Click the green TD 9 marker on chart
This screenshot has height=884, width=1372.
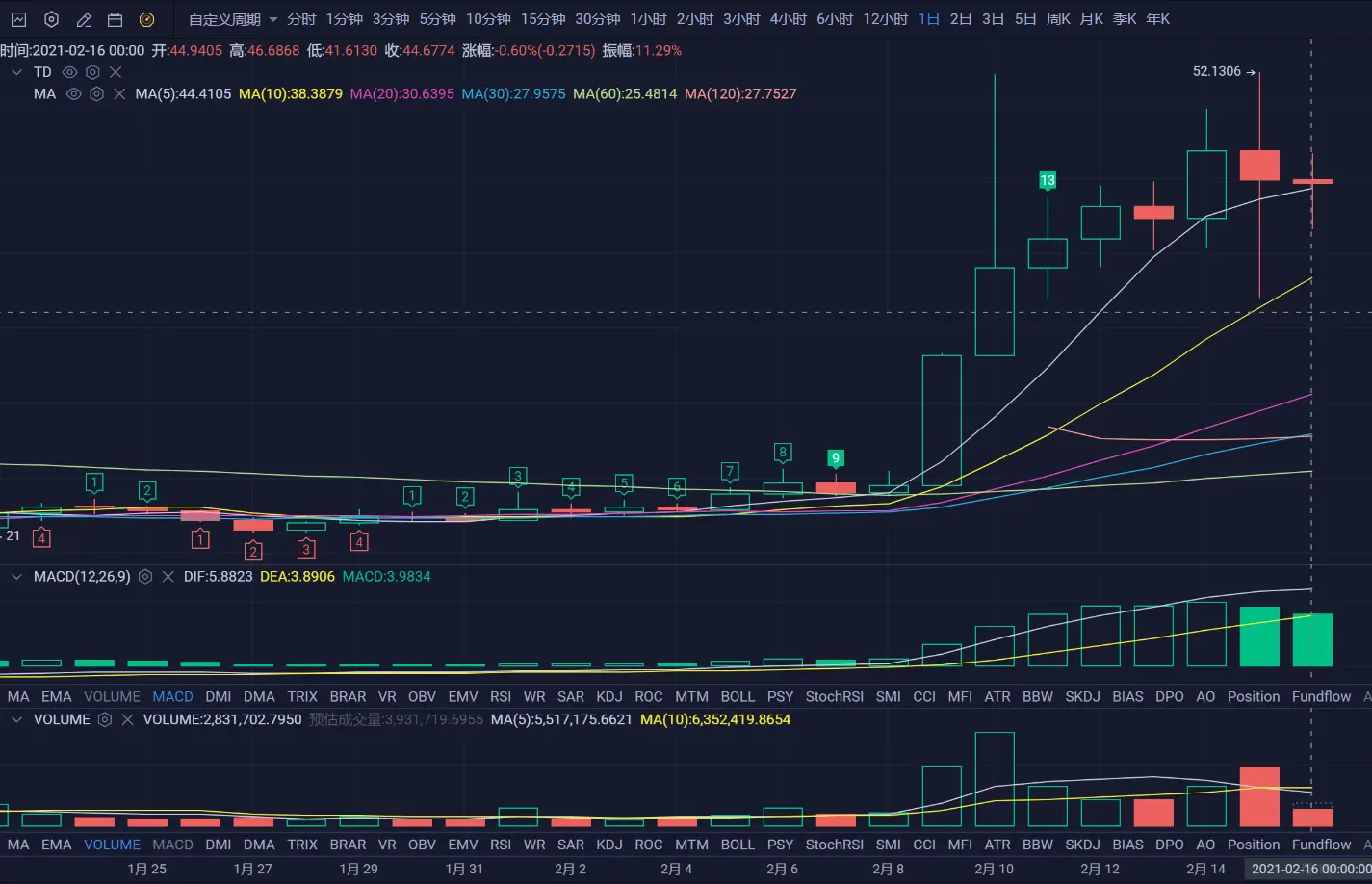click(836, 458)
